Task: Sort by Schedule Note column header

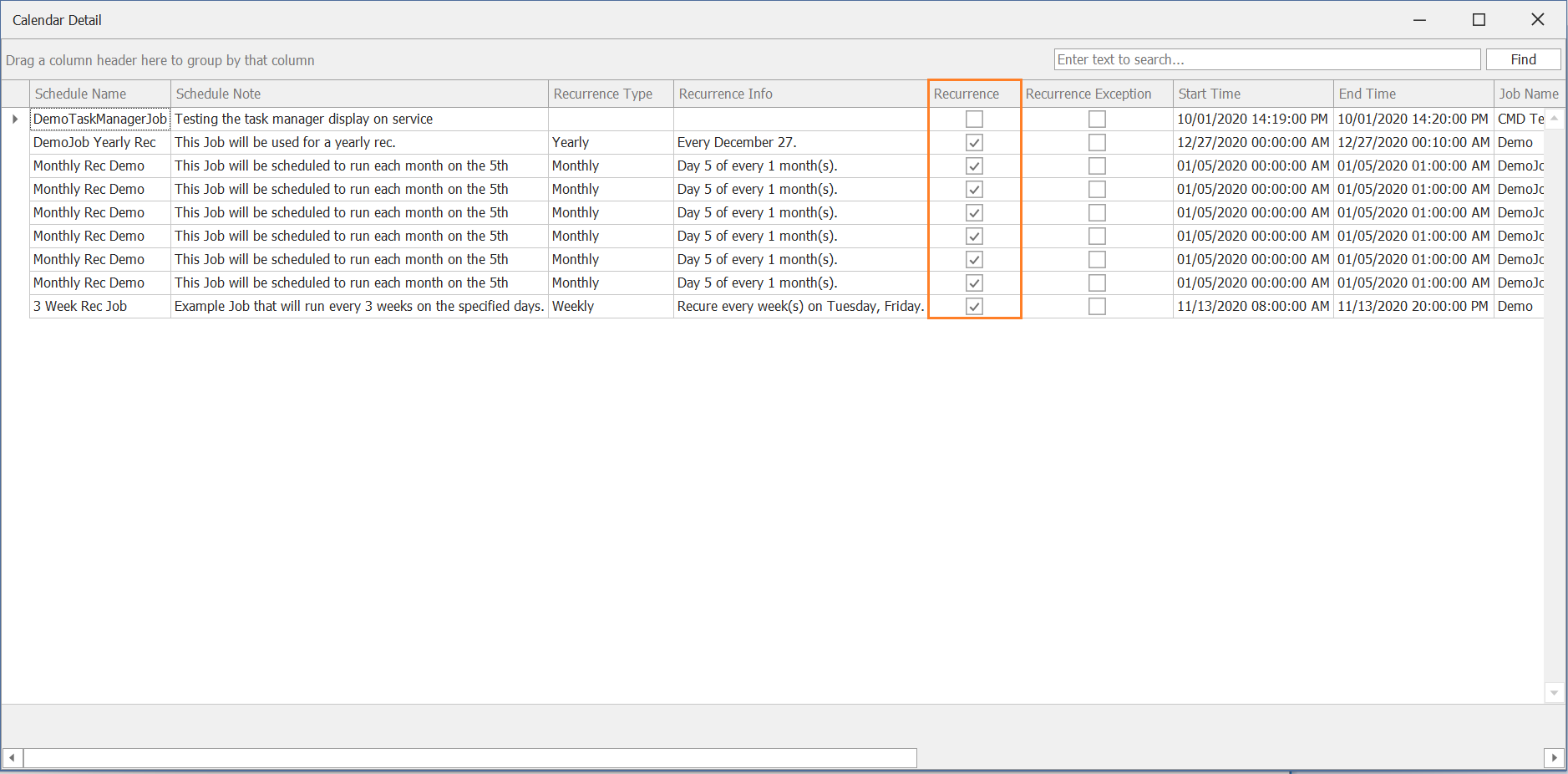Action: 359,94
